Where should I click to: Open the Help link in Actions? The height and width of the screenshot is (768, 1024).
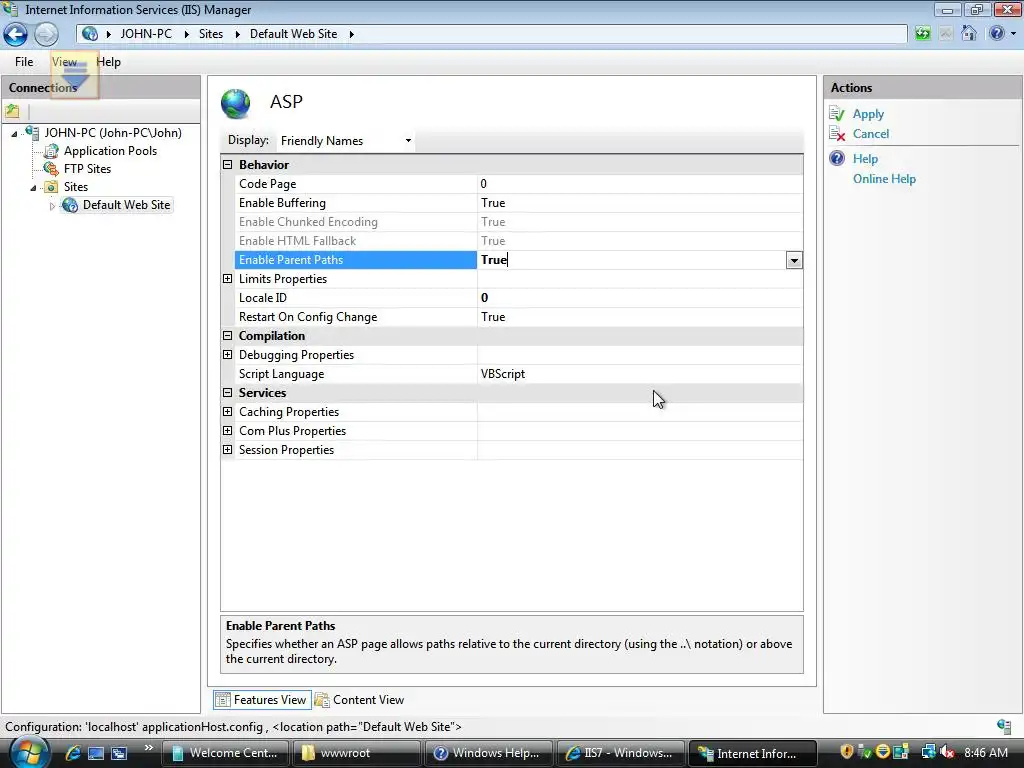865,159
